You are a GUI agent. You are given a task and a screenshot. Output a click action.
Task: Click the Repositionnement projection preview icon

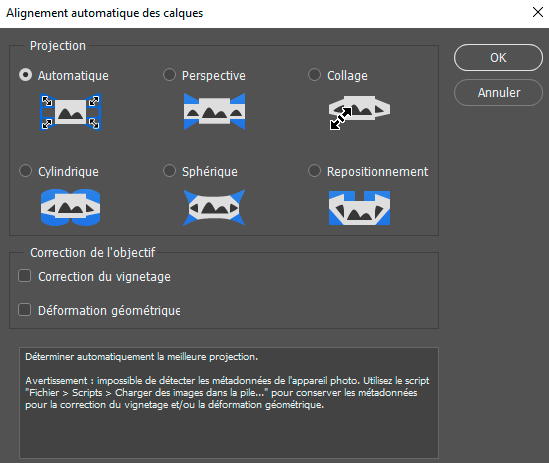[359, 208]
